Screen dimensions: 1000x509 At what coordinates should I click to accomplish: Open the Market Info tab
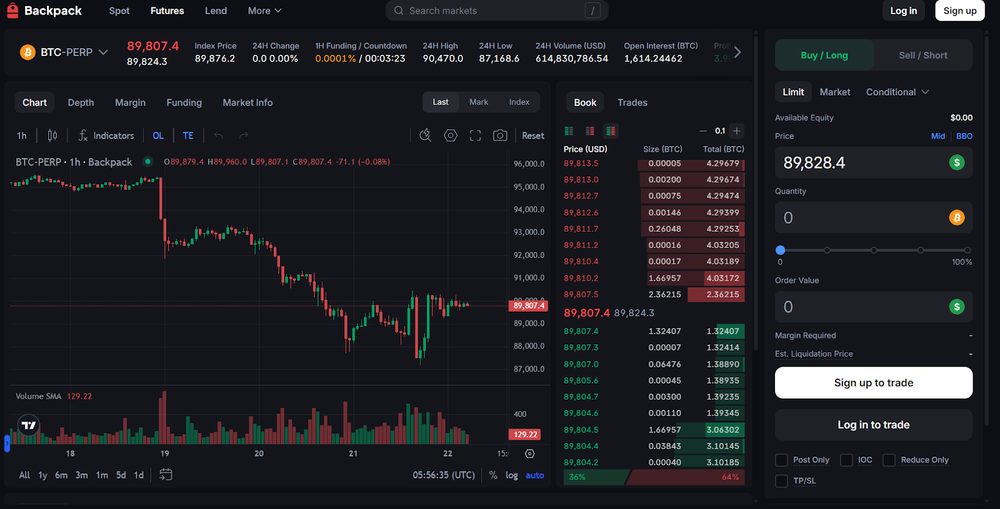pyautogui.click(x=247, y=102)
